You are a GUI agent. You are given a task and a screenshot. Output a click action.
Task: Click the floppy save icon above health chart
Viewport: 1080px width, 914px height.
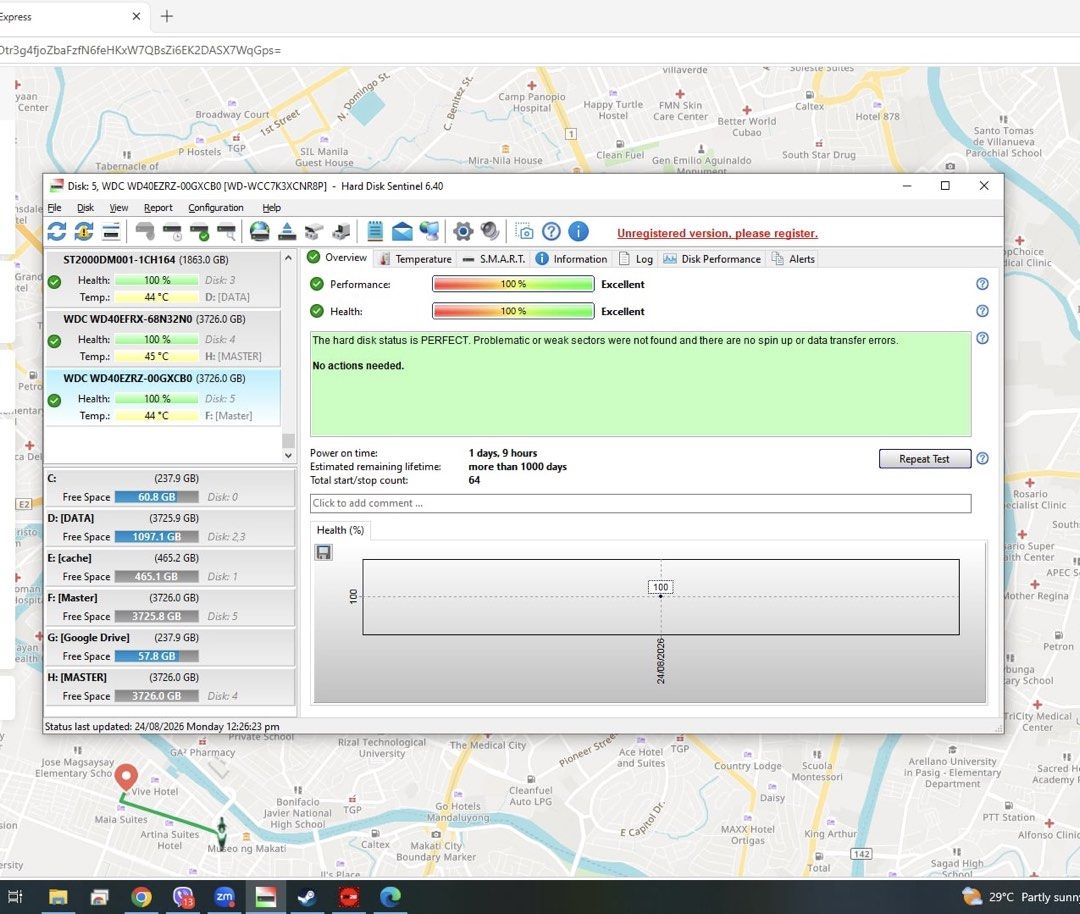click(x=323, y=552)
